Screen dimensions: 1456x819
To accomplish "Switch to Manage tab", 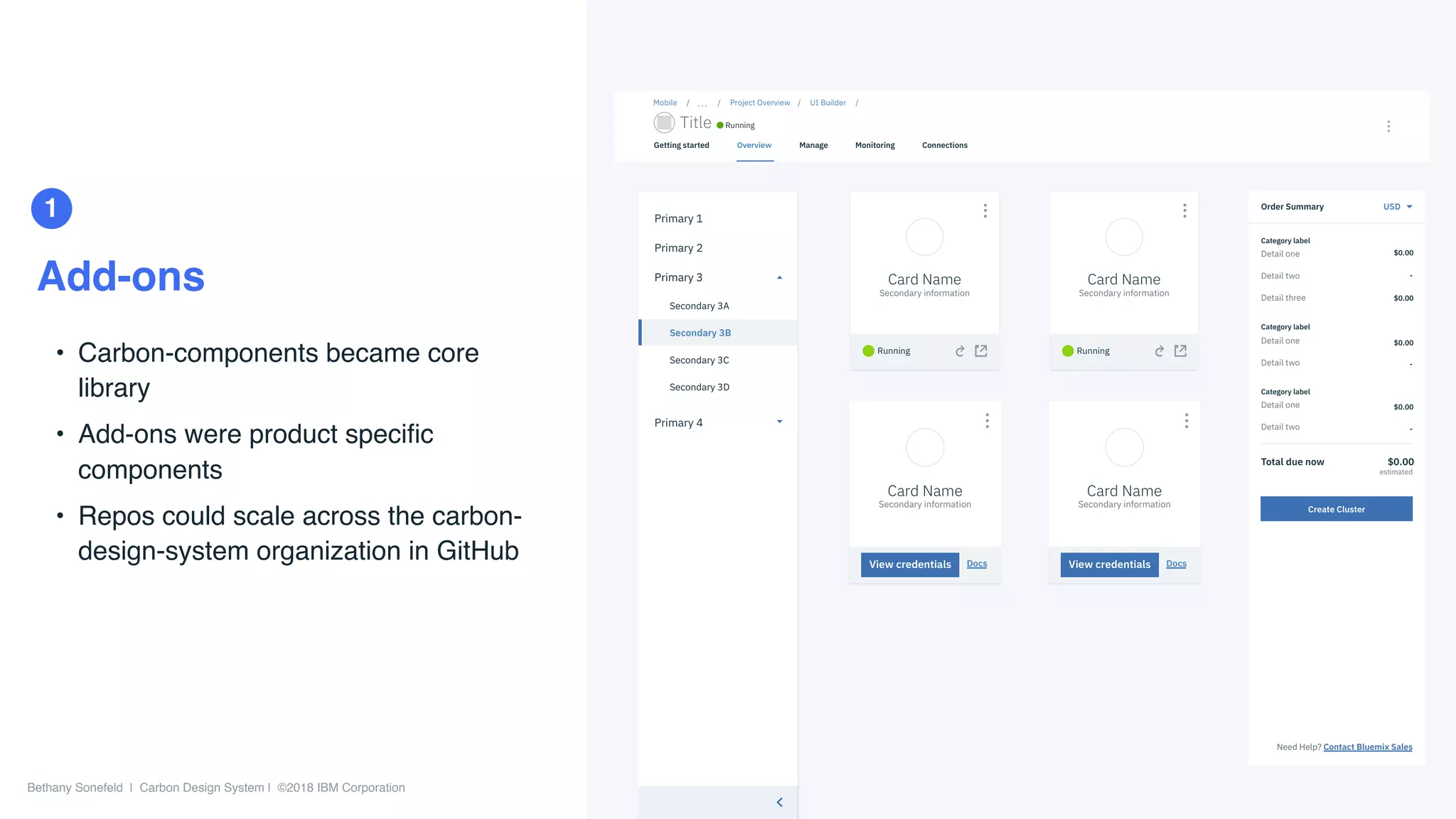I will point(813,145).
